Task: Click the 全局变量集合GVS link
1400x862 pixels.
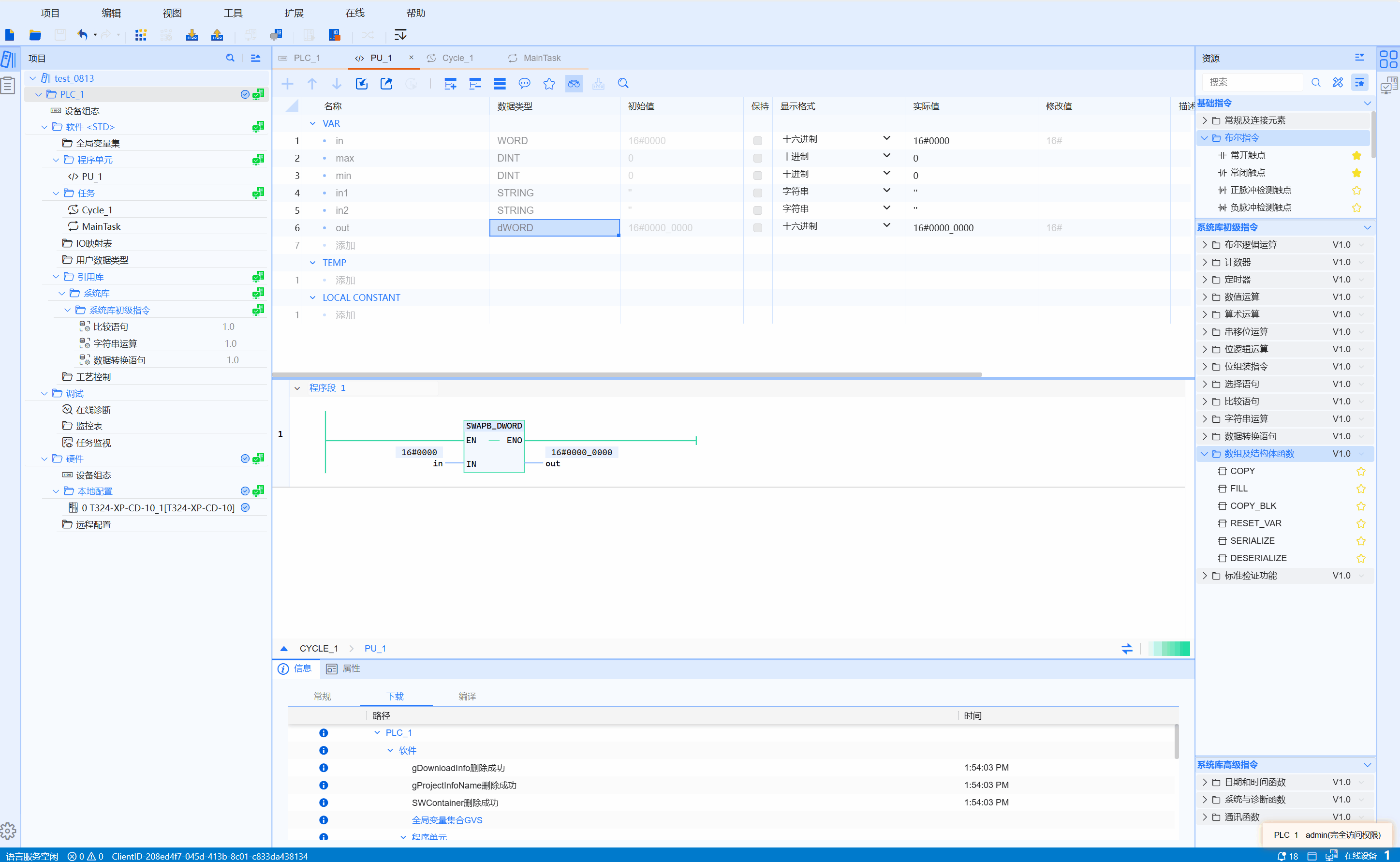Action: 447,820
